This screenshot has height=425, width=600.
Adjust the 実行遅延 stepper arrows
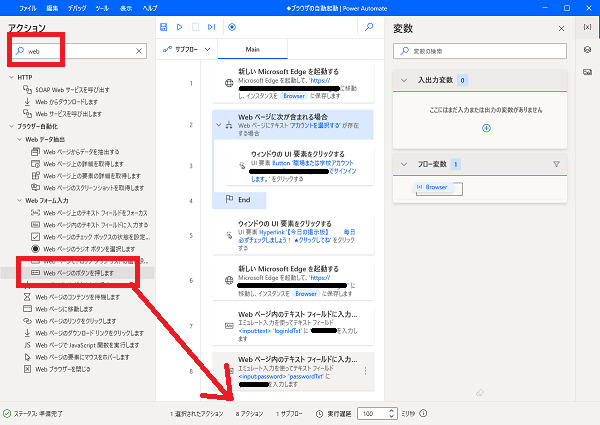click(x=391, y=413)
